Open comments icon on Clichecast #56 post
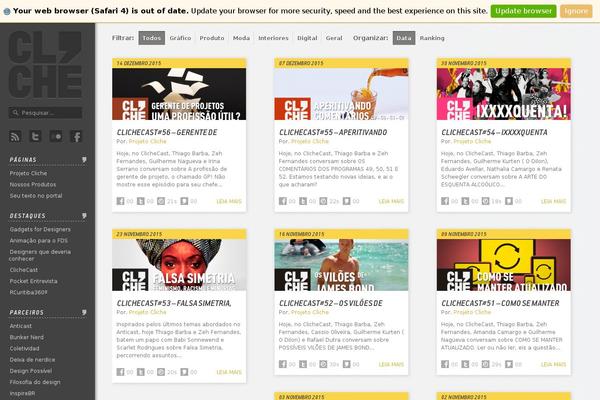600x400 pixels. coord(186,201)
